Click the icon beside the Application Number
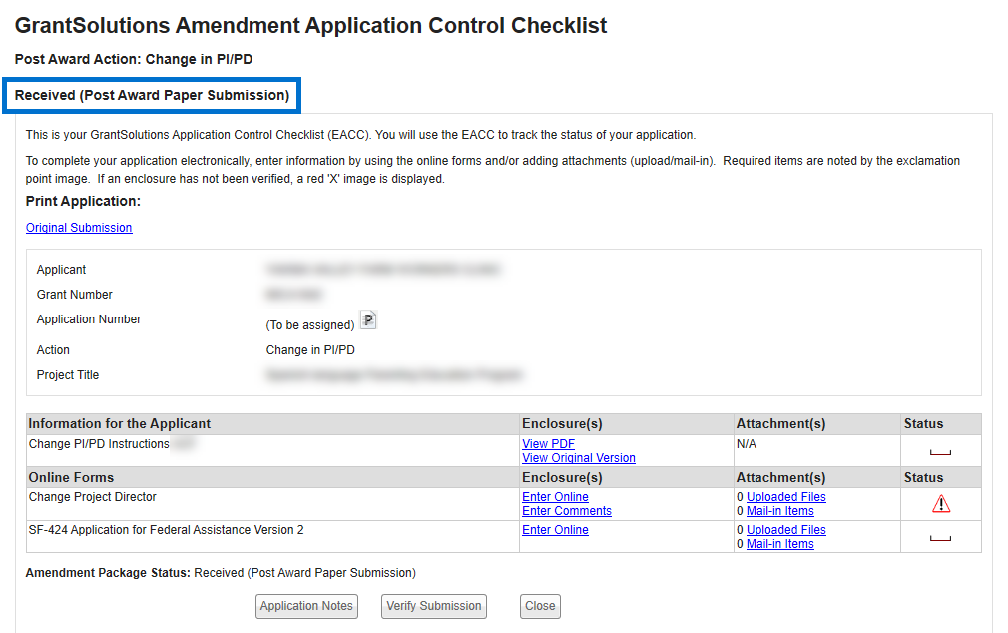Image resolution: width=1008 pixels, height=633 pixels. (368, 320)
